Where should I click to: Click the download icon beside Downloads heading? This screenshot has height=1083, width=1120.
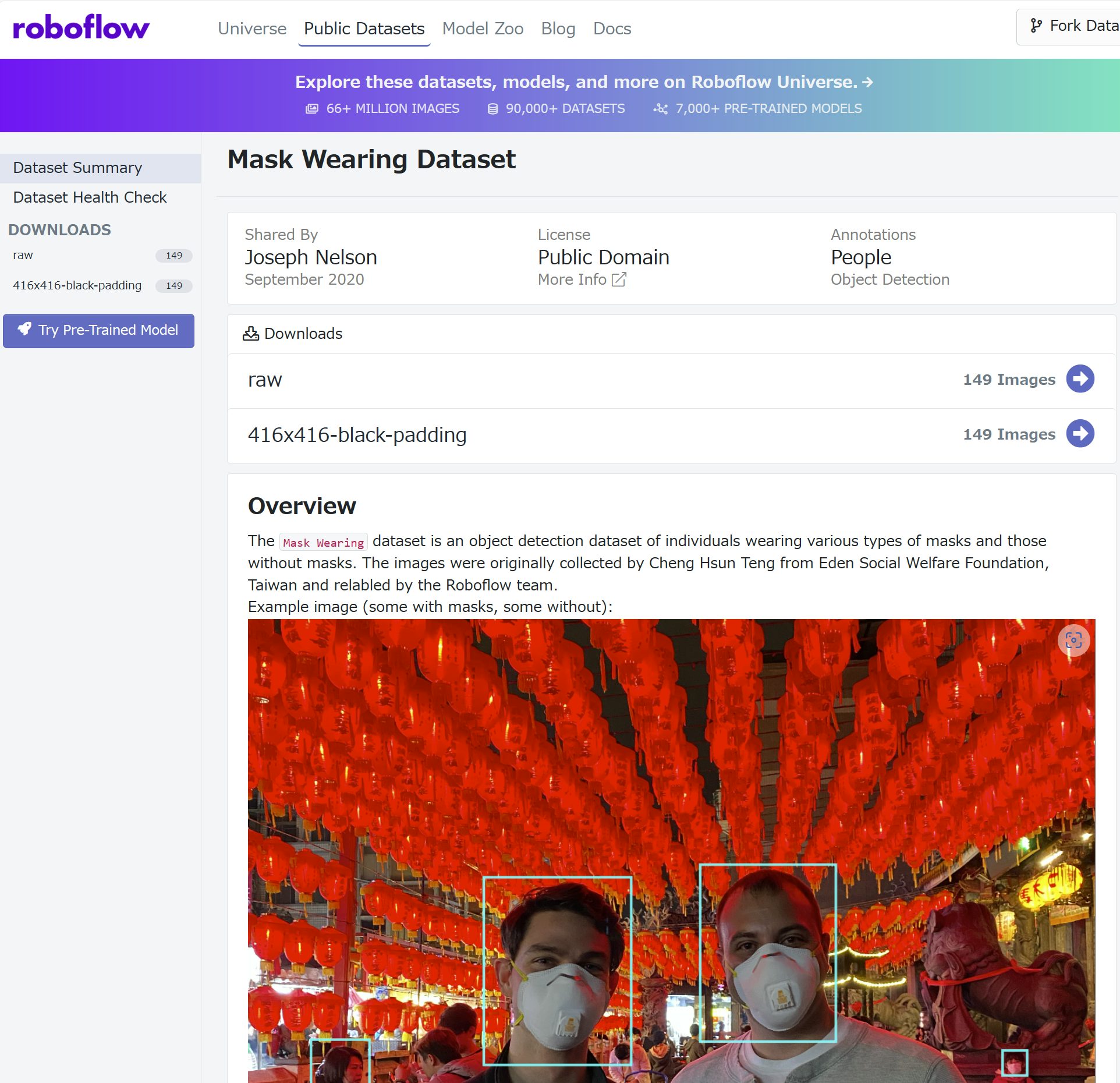pos(250,333)
